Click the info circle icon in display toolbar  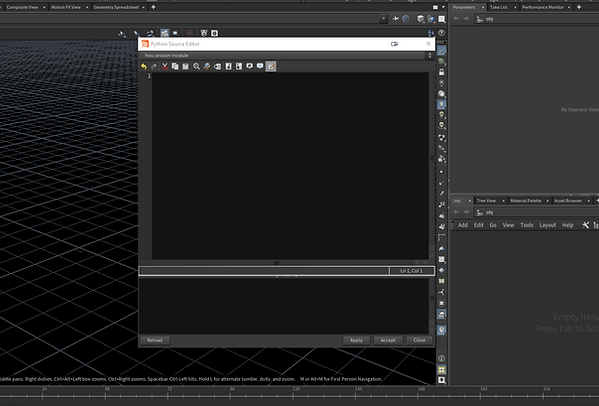[442, 358]
